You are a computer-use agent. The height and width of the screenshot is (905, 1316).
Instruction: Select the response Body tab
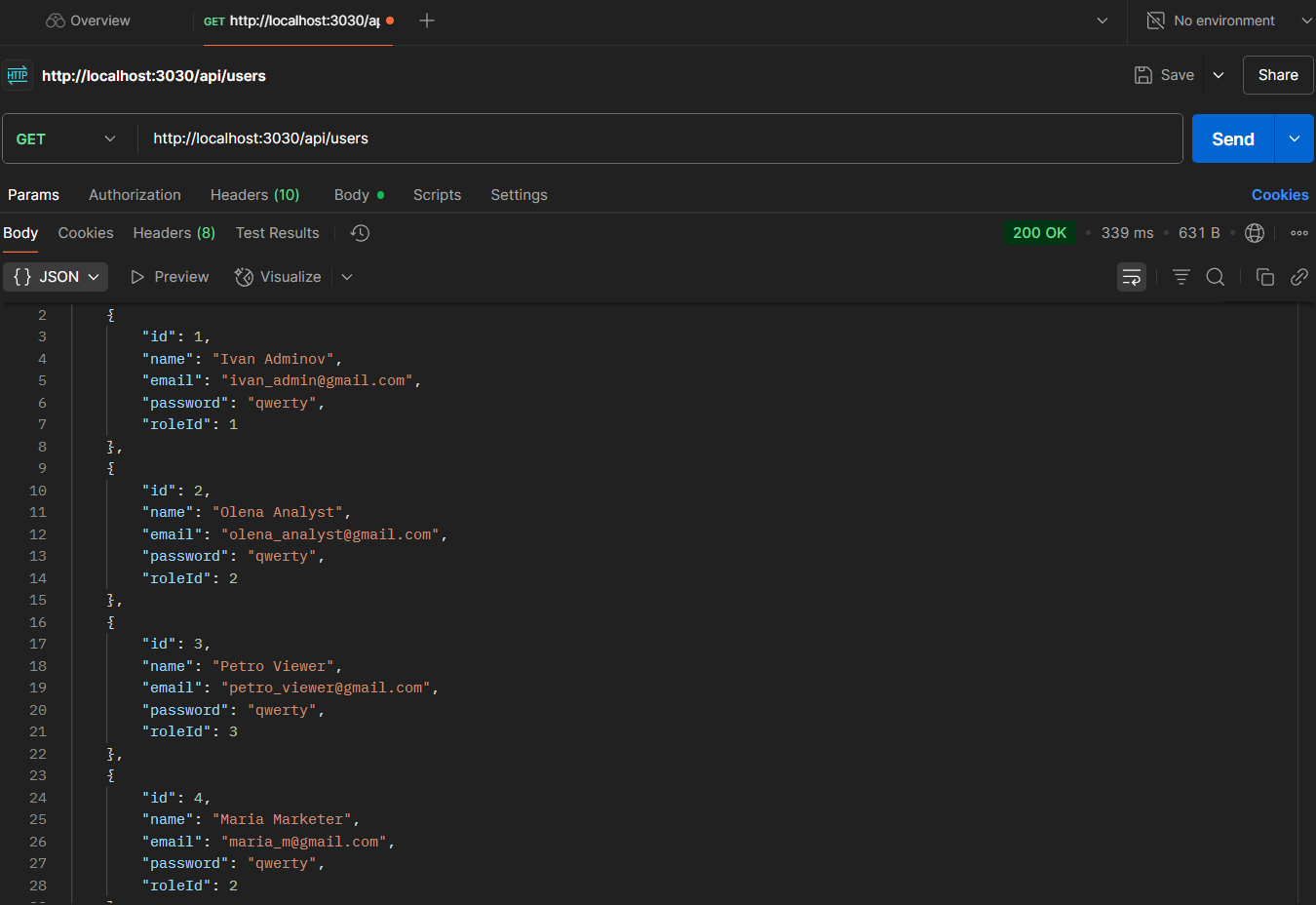pos(20,233)
